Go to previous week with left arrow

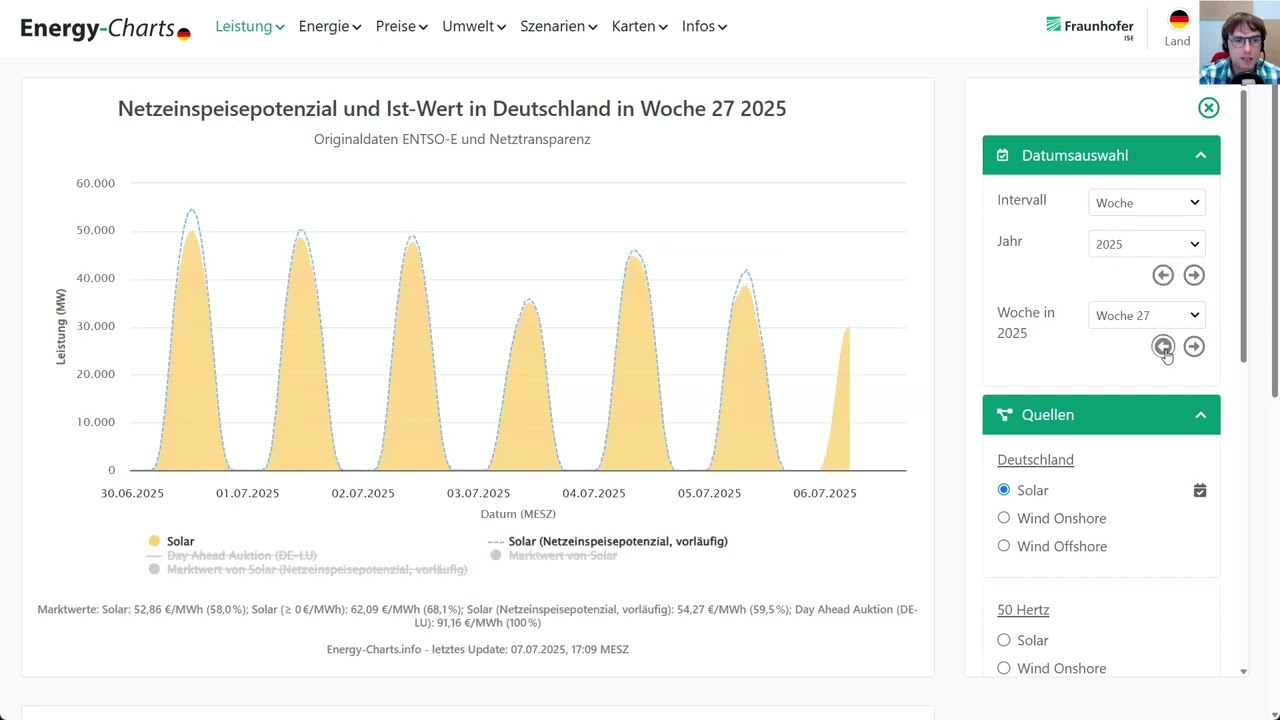[1162, 347]
